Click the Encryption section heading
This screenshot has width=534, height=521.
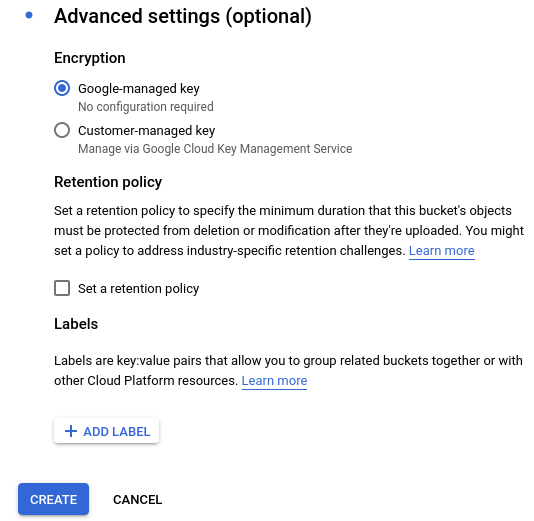pyautogui.click(x=90, y=58)
